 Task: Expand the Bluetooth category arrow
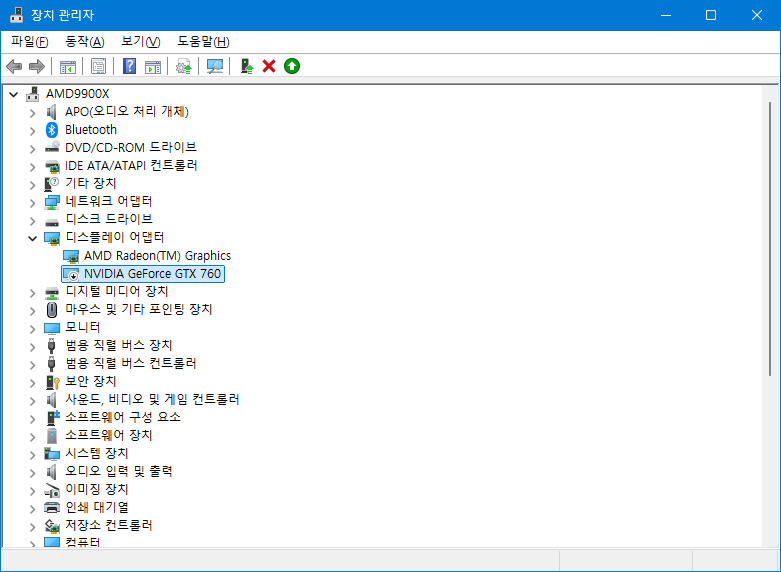32,131
